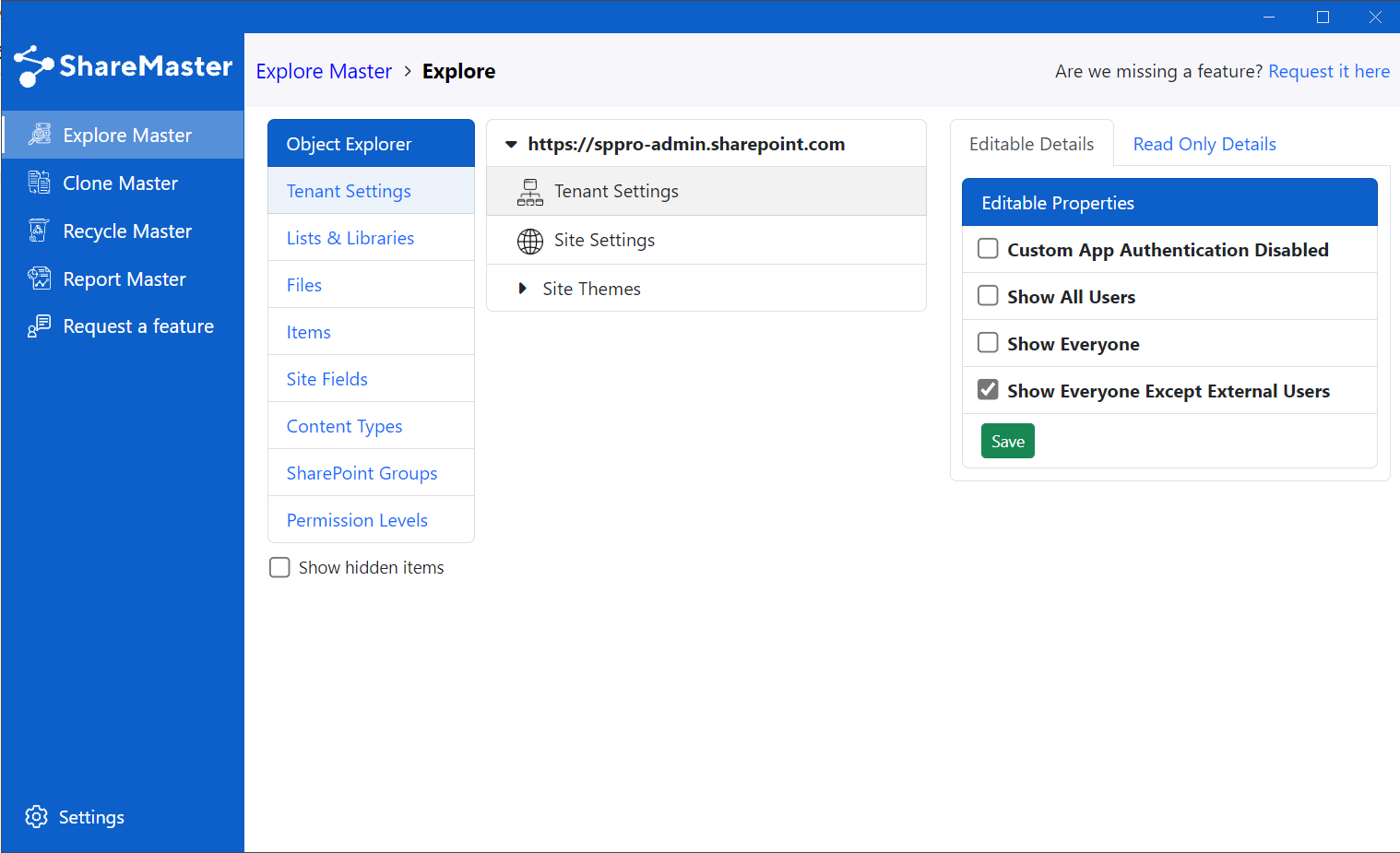Click the Explore Master sidebar icon

(39, 135)
